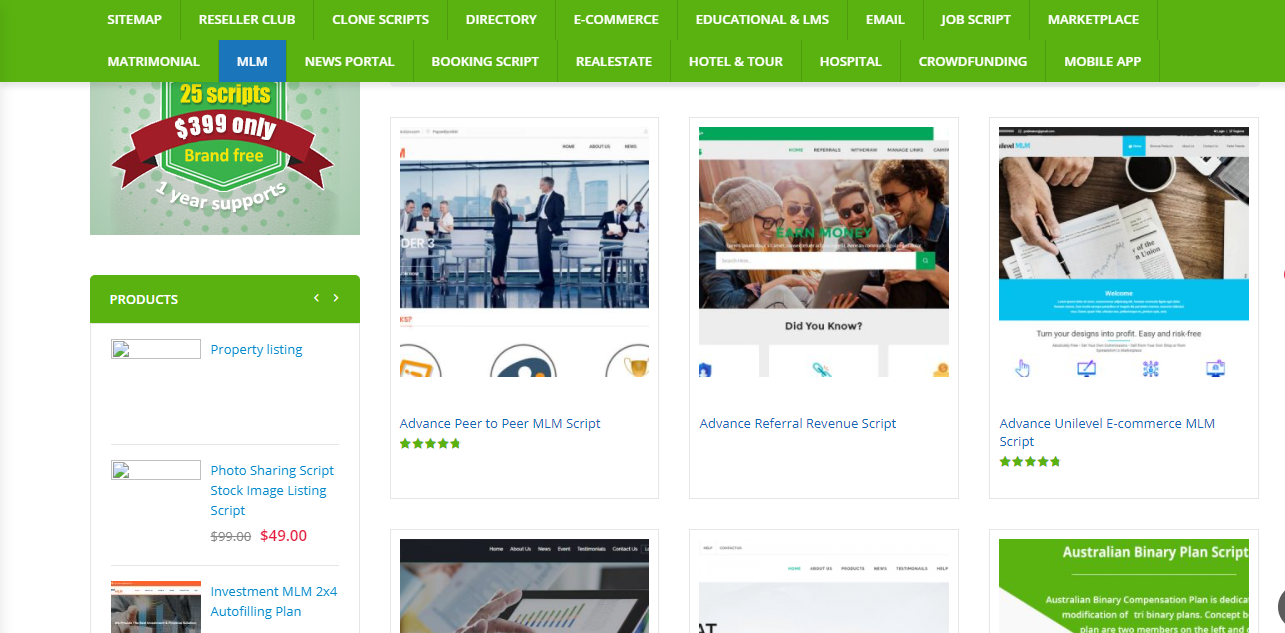
Task: Click the Advance Peer to Peer MLM screenshot
Action: point(524,252)
